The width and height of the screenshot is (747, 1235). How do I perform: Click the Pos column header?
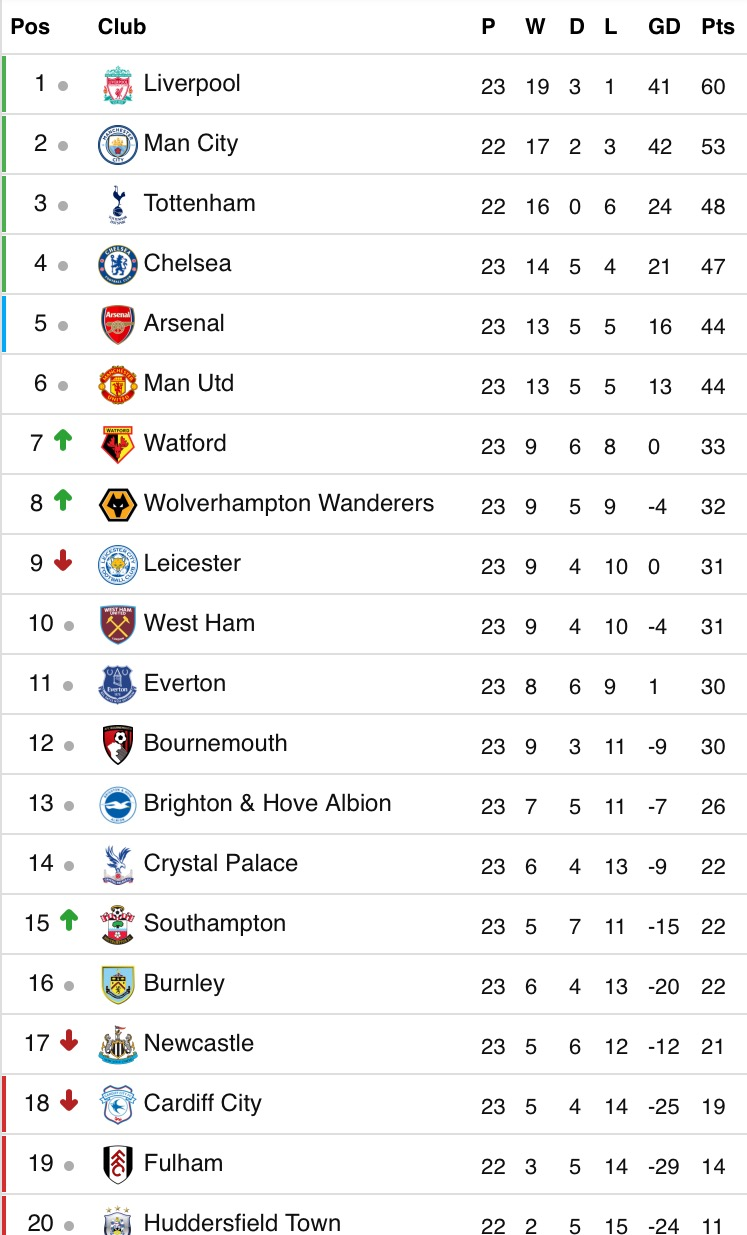click(30, 27)
